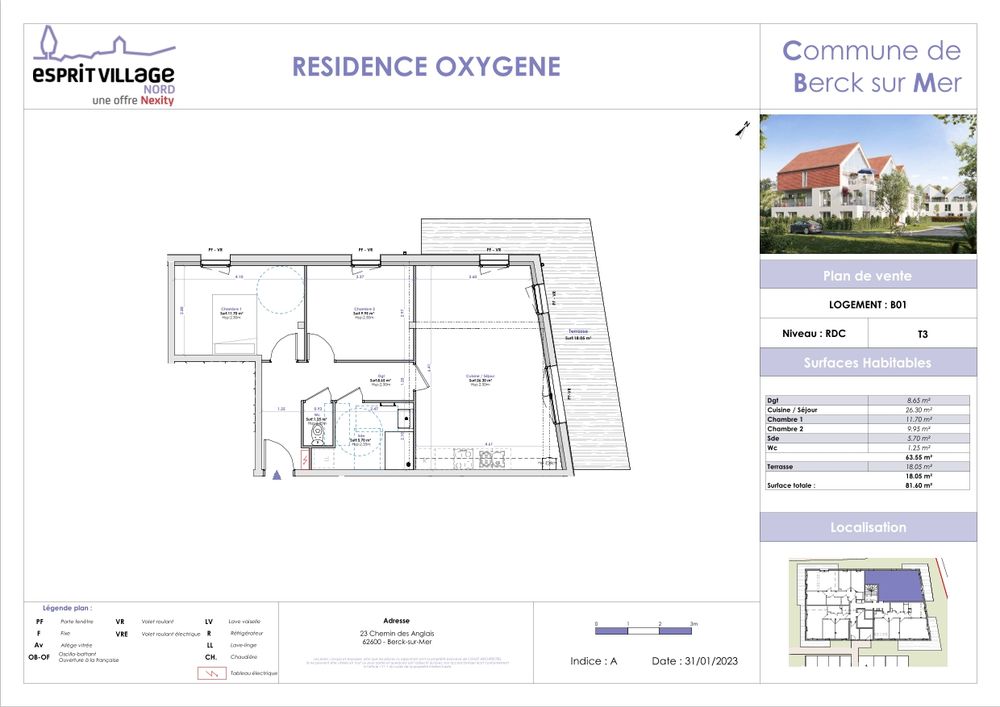
Task: Click the kitchen sink symbol on counter
Action: point(463,458)
